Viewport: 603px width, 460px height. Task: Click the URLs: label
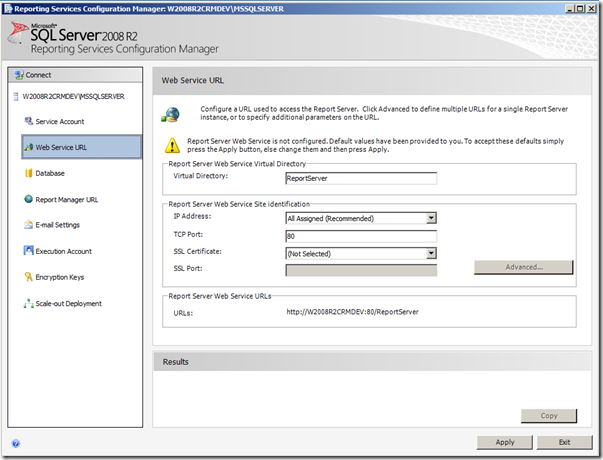click(x=183, y=313)
